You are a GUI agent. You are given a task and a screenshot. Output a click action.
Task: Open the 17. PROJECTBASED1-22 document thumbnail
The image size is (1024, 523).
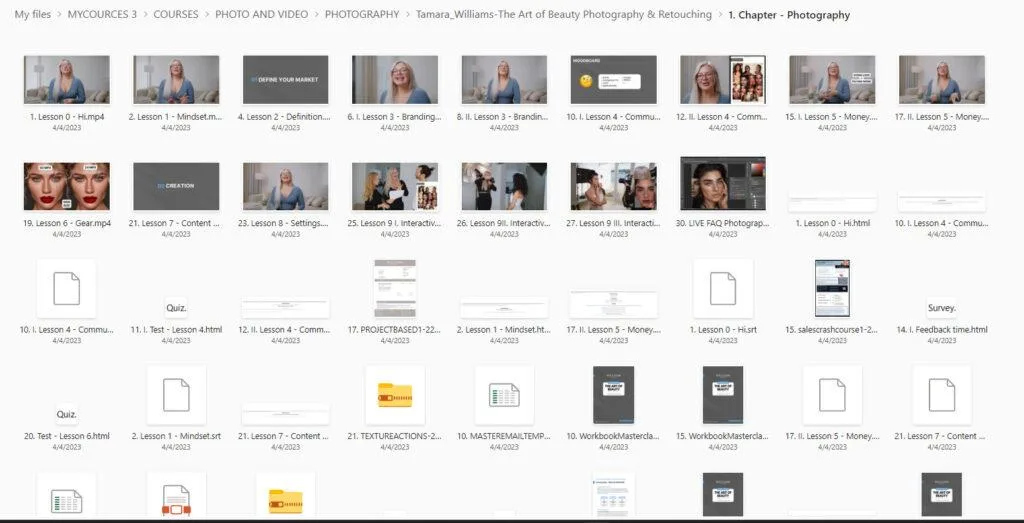coord(395,288)
